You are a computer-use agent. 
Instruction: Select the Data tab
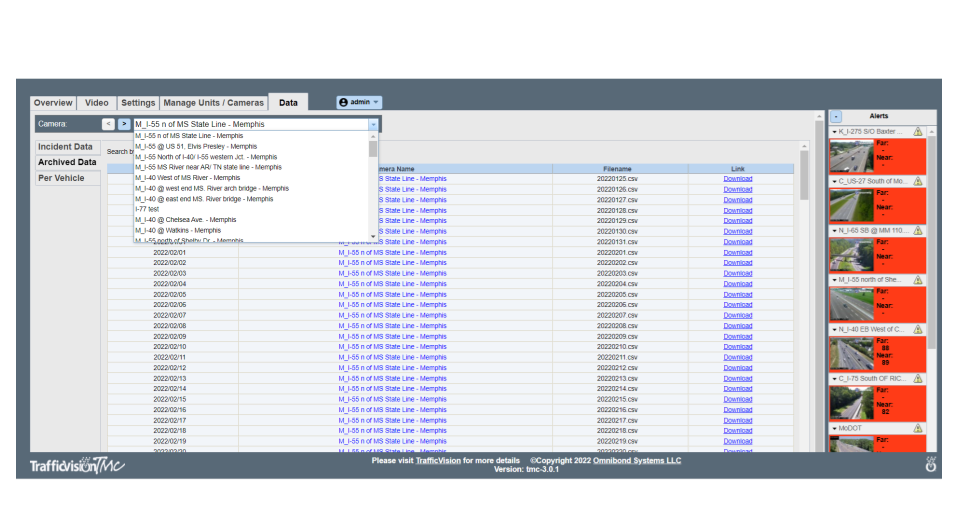click(x=288, y=103)
